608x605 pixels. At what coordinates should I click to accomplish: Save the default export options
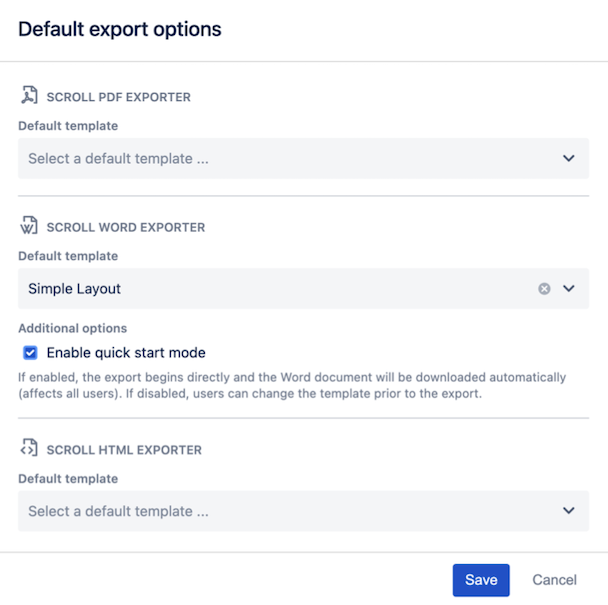pos(481,580)
